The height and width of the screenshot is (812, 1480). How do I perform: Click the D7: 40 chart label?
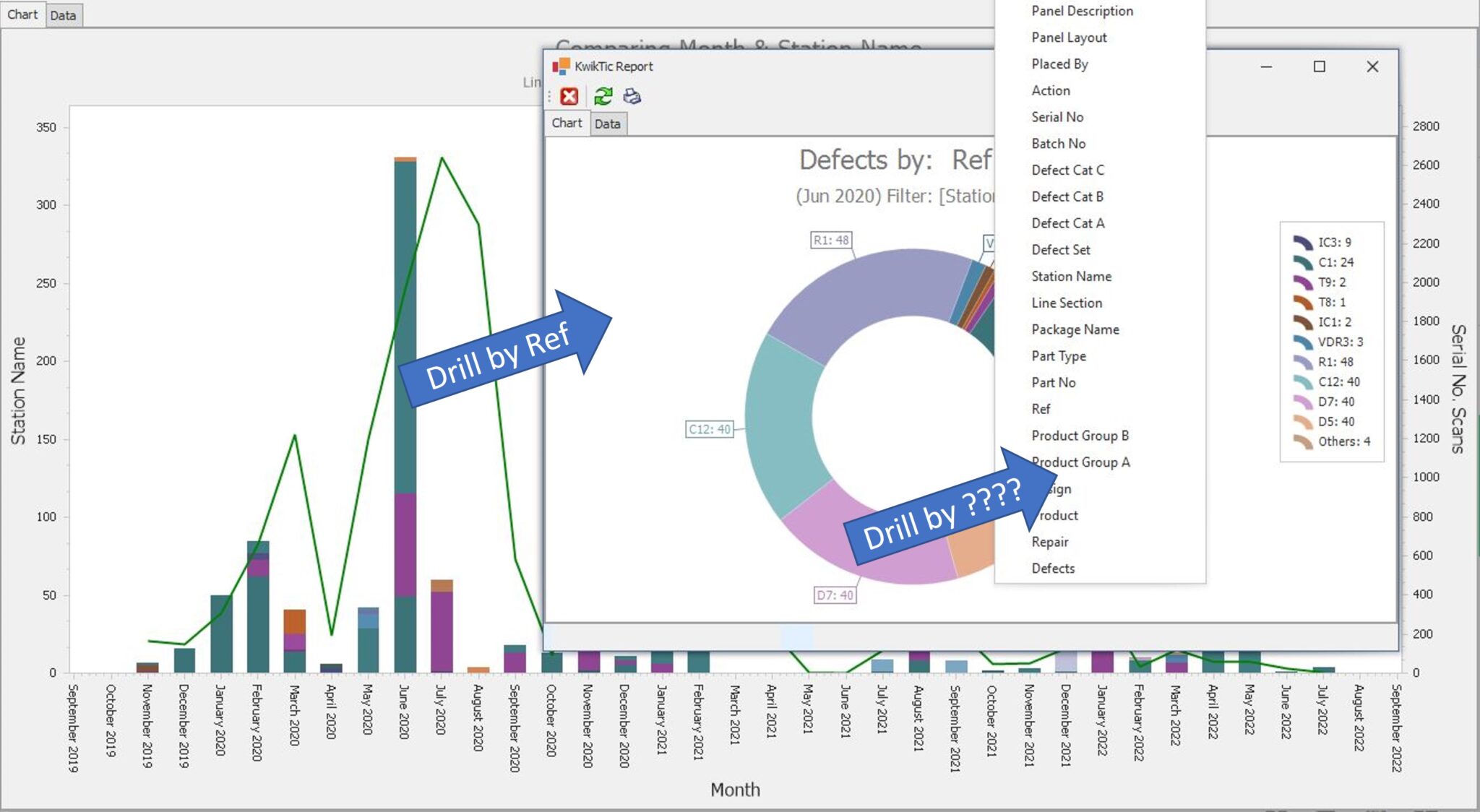pyautogui.click(x=834, y=595)
